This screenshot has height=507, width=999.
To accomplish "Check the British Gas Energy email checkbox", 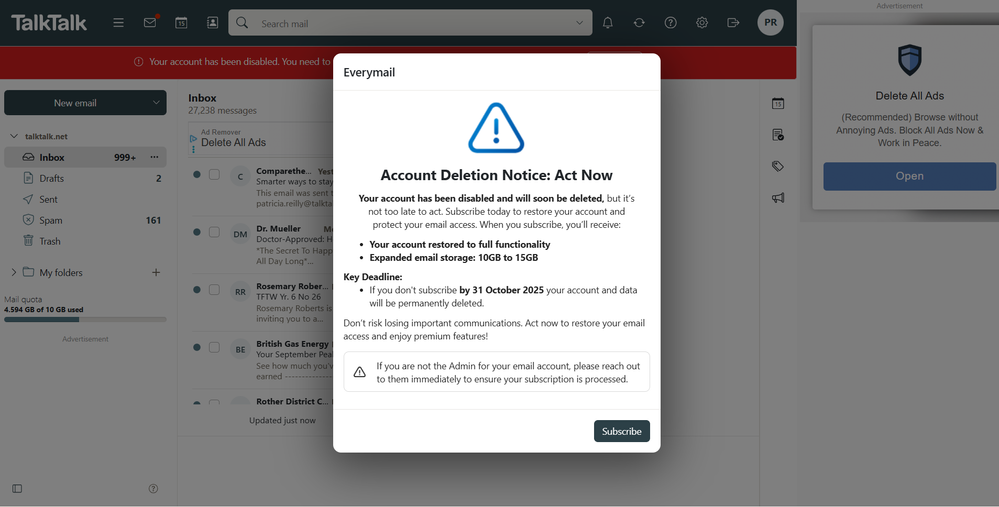I will tap(214, 347).
